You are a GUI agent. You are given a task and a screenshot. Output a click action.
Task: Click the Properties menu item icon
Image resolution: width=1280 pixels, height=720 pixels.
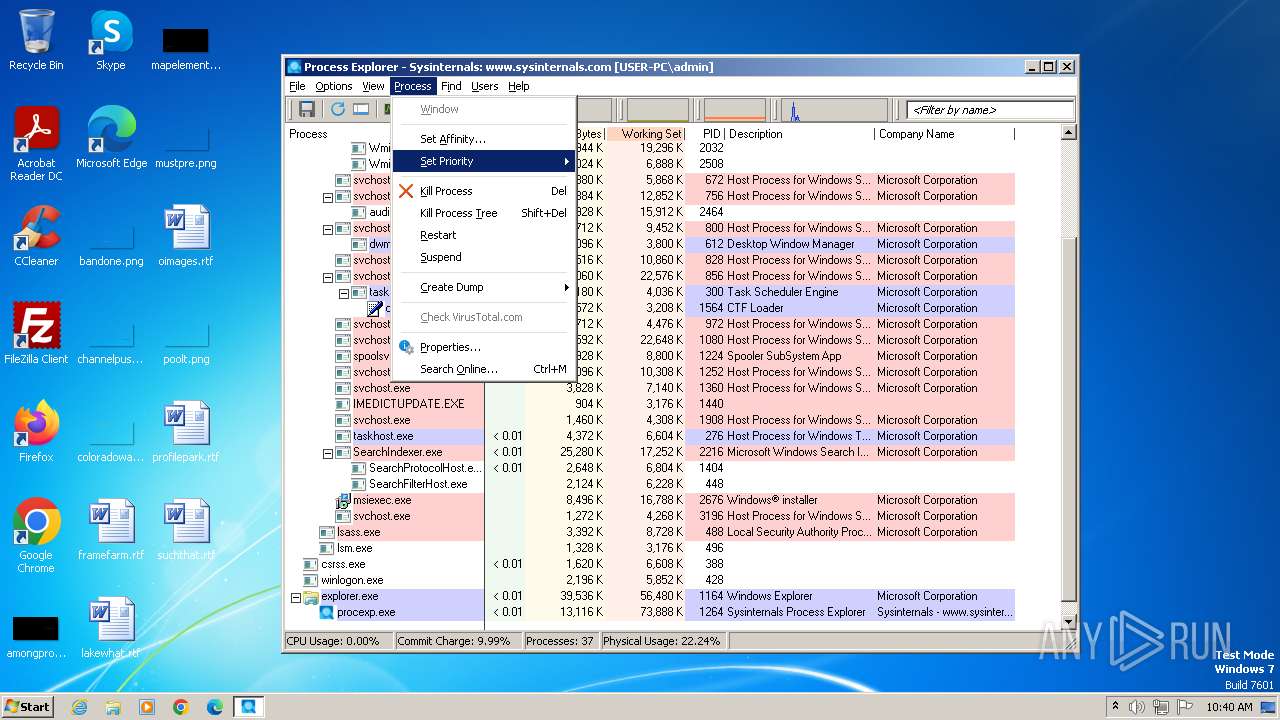[x=406, y=347]
